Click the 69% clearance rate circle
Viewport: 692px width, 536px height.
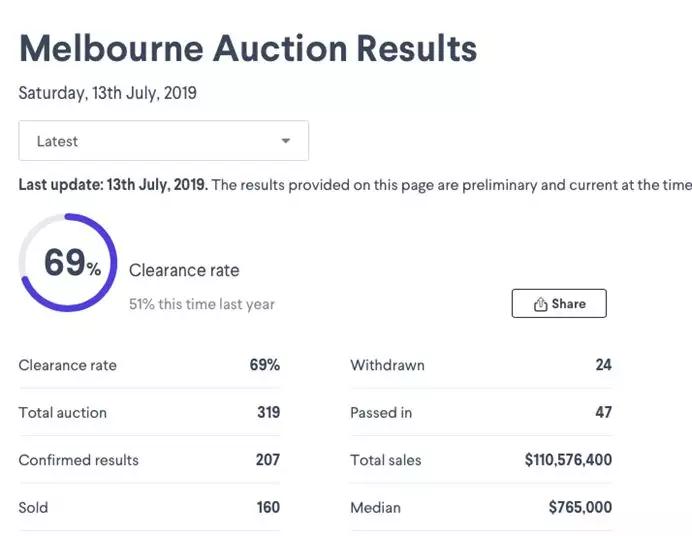click(x=68, y=263)
